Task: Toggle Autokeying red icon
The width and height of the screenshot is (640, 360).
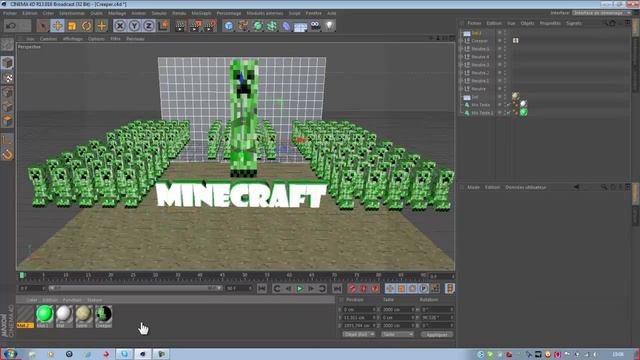Action: [x=363, y=289]
